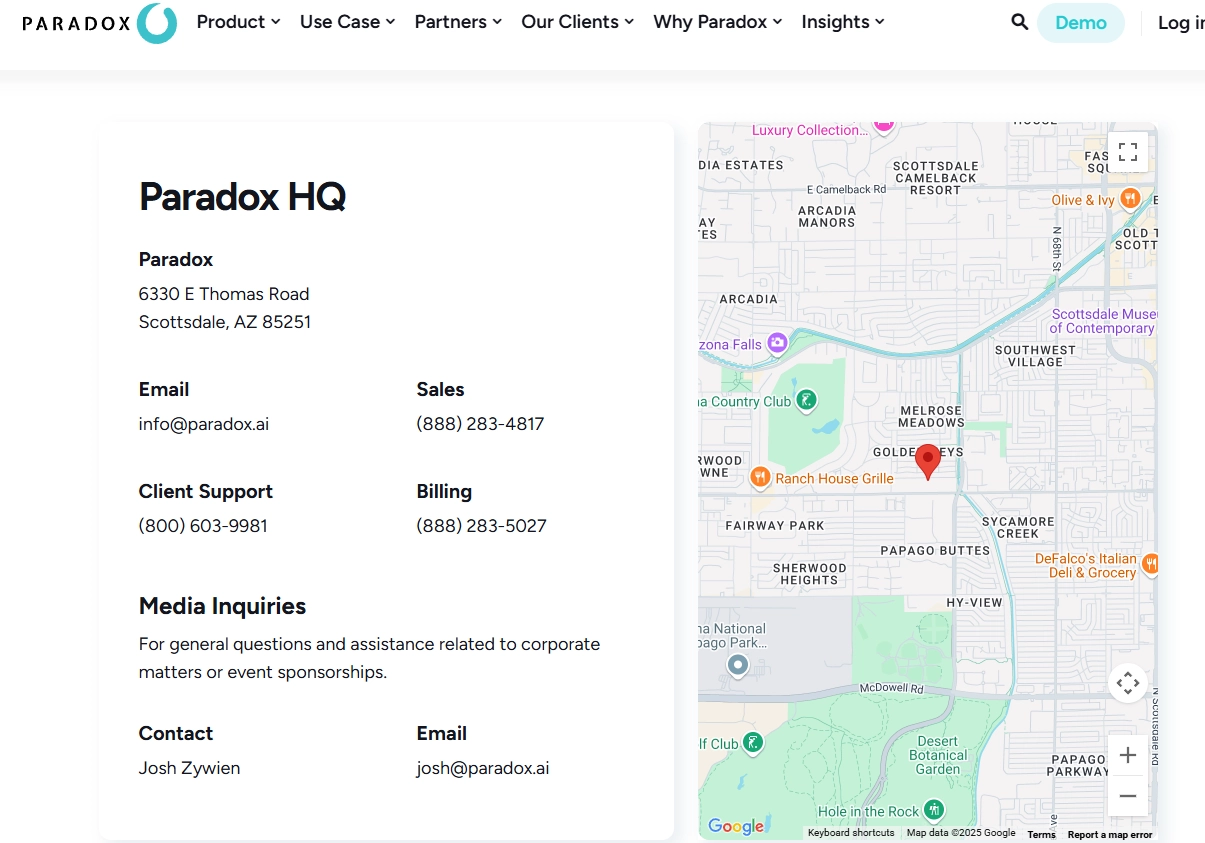Click the Luxury Collection pink marker
Viewport: 1205px width, 843px height.
(883, 125)
